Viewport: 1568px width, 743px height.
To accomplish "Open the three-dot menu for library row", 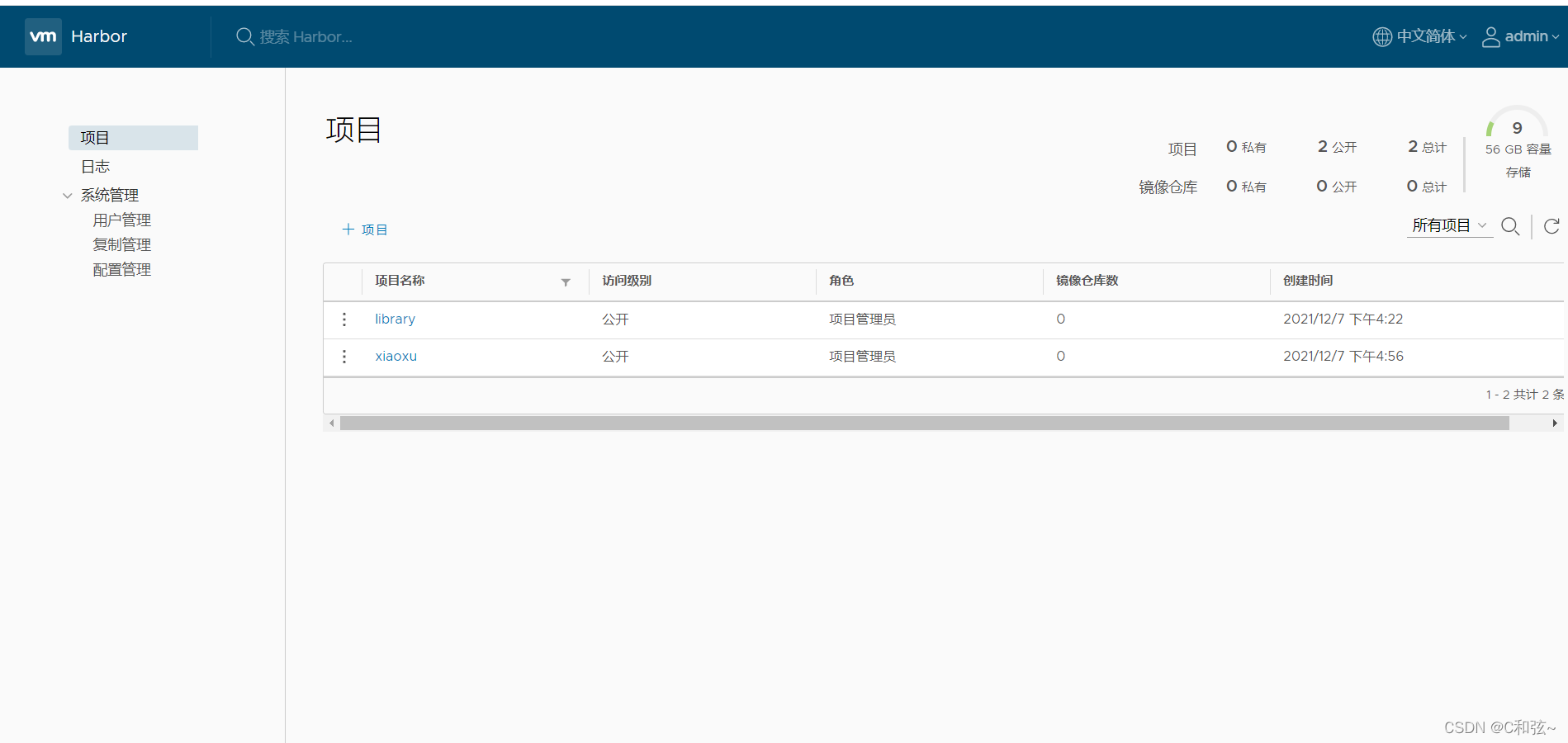I will tap(344, 319).
